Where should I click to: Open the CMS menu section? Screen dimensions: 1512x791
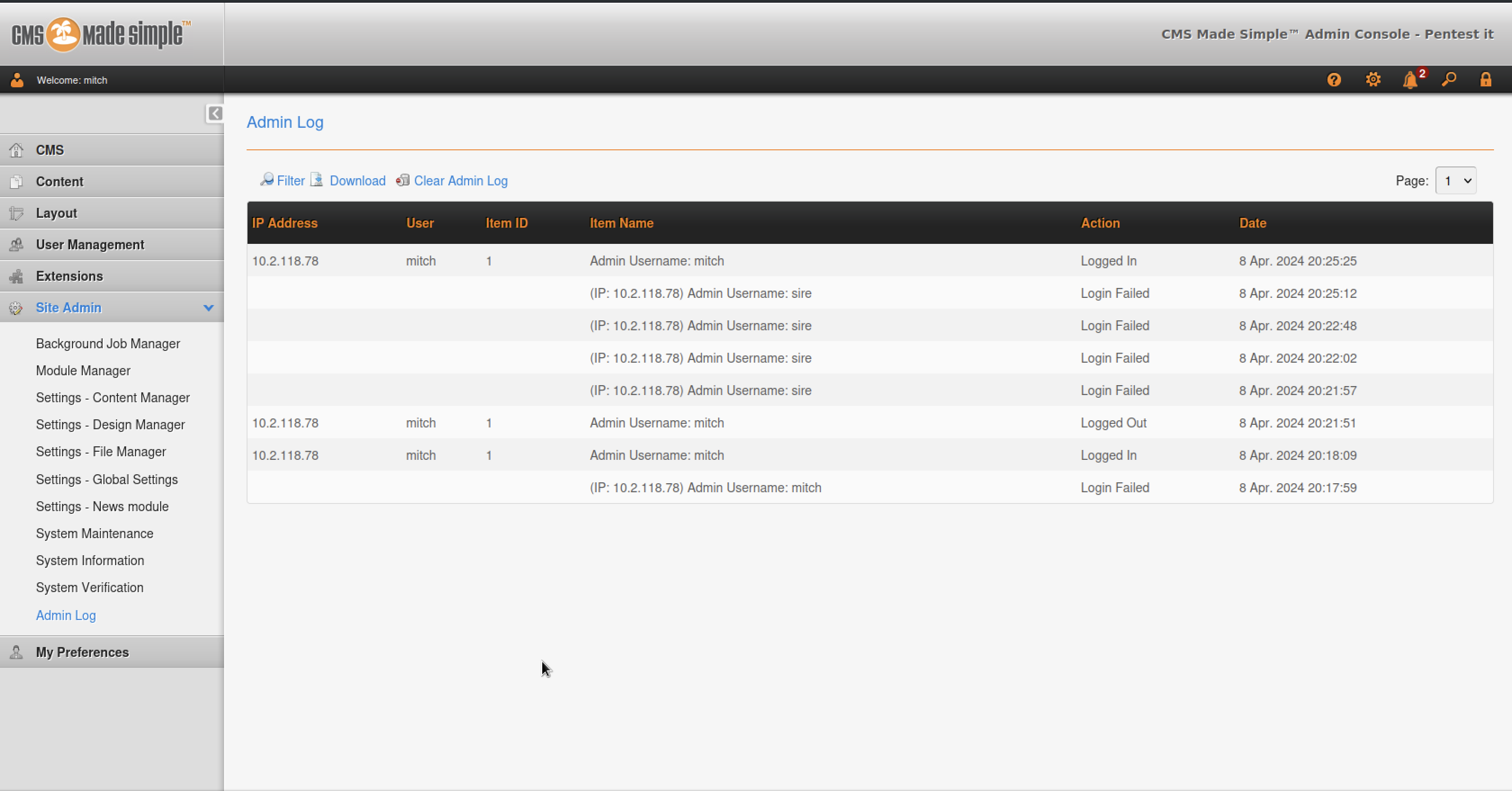click(x=112, y=150)
